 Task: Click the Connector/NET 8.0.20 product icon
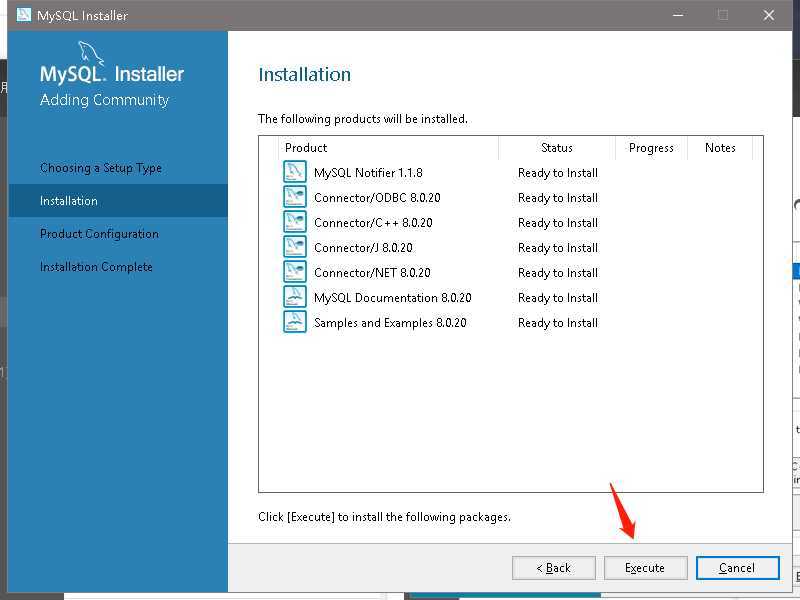294,271
